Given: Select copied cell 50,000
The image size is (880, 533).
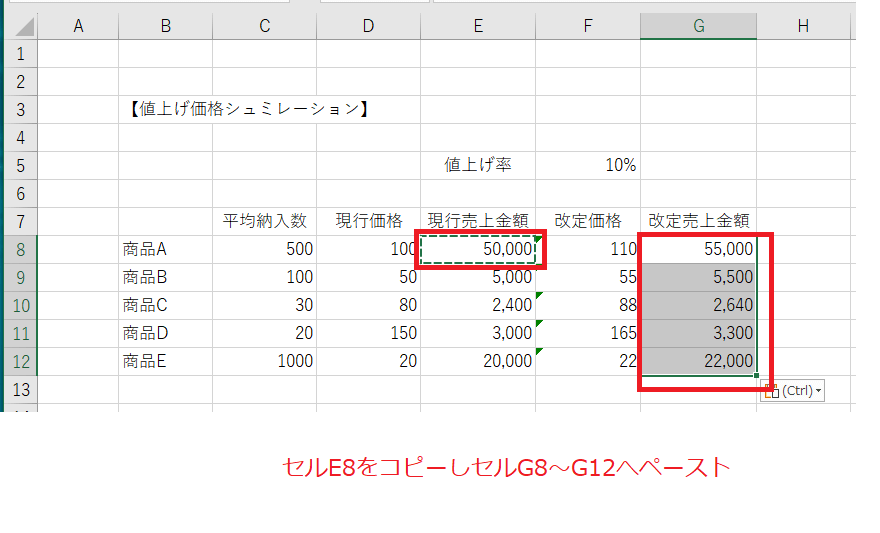Looking at the screenshot, I should (478, 250).
